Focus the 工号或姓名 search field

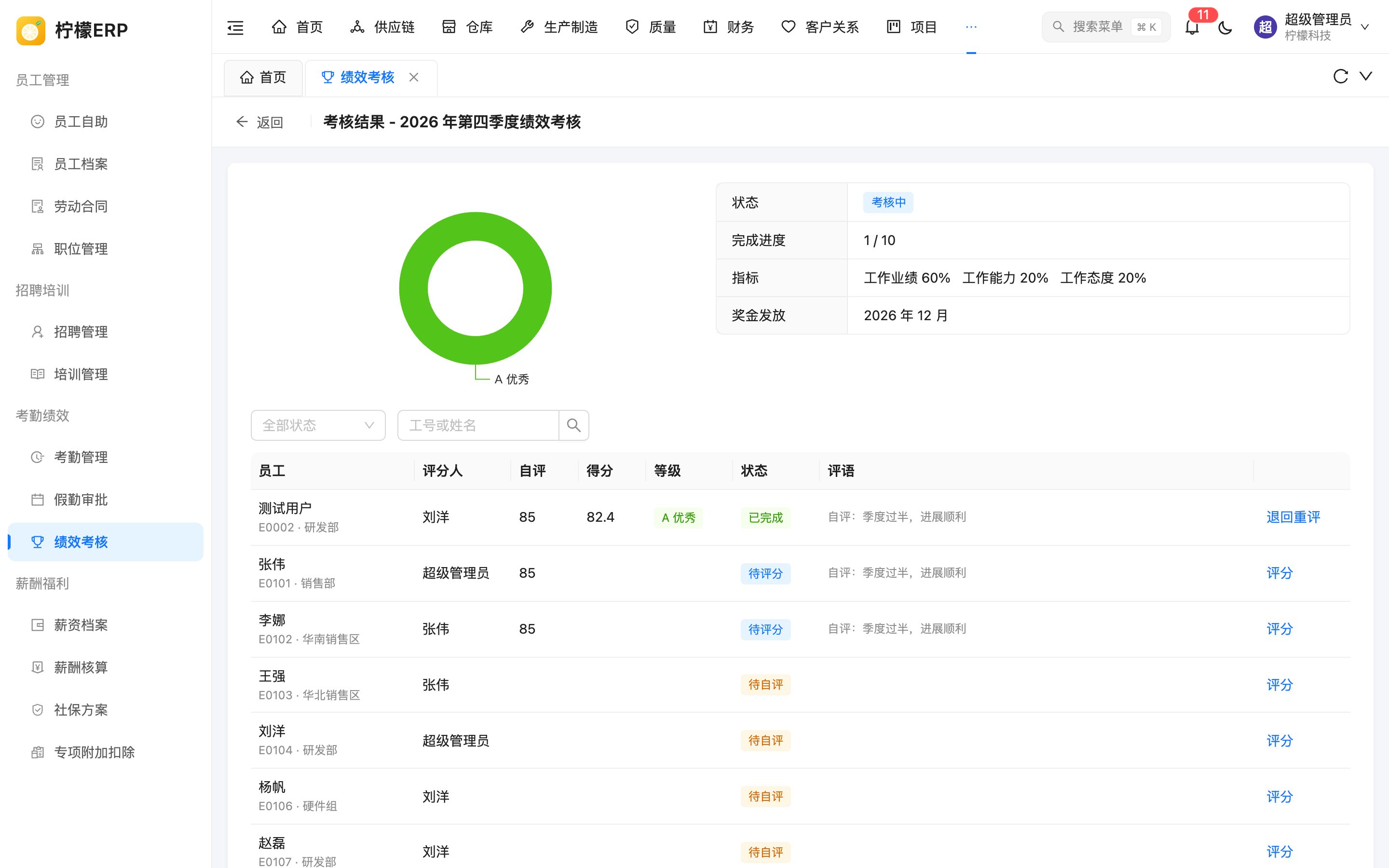coord(478,425)
